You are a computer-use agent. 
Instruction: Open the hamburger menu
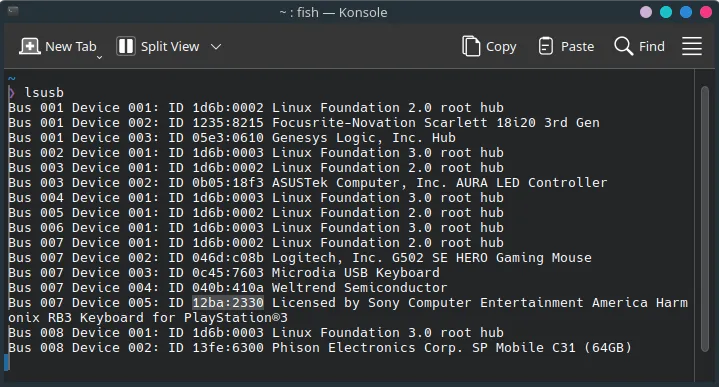[x=691, y=46]
